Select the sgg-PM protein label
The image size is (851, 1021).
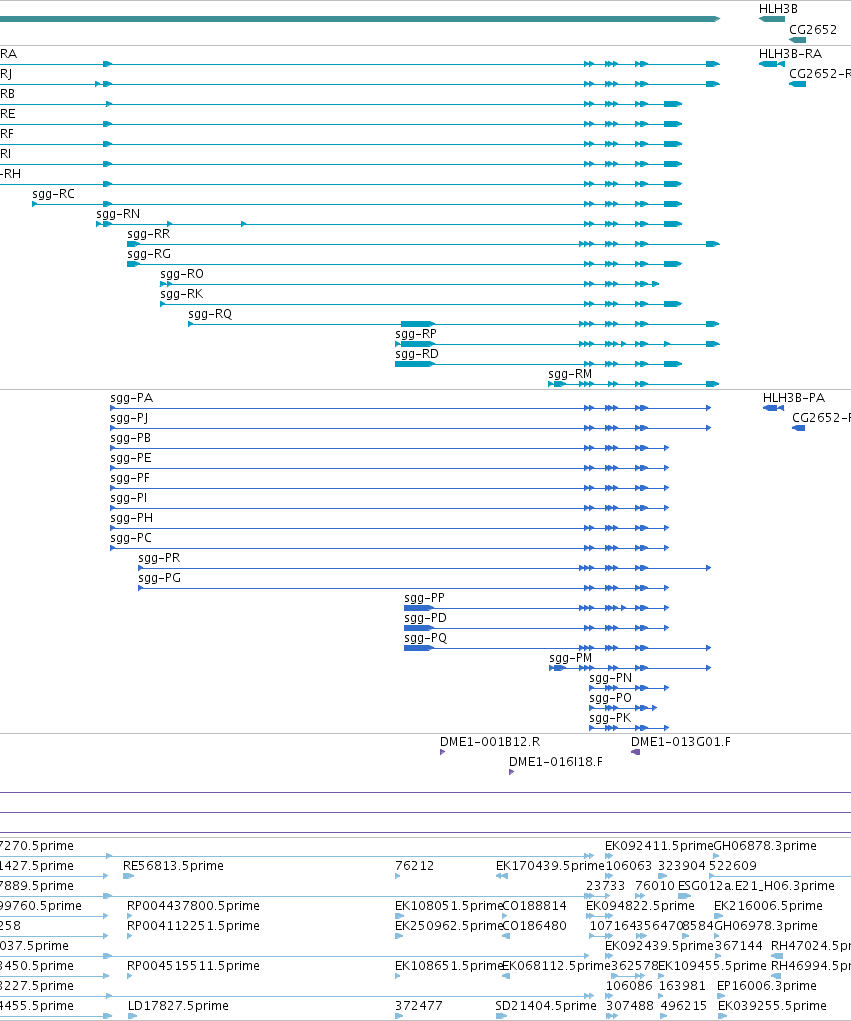pyautogui.click(x=571, y=658)
